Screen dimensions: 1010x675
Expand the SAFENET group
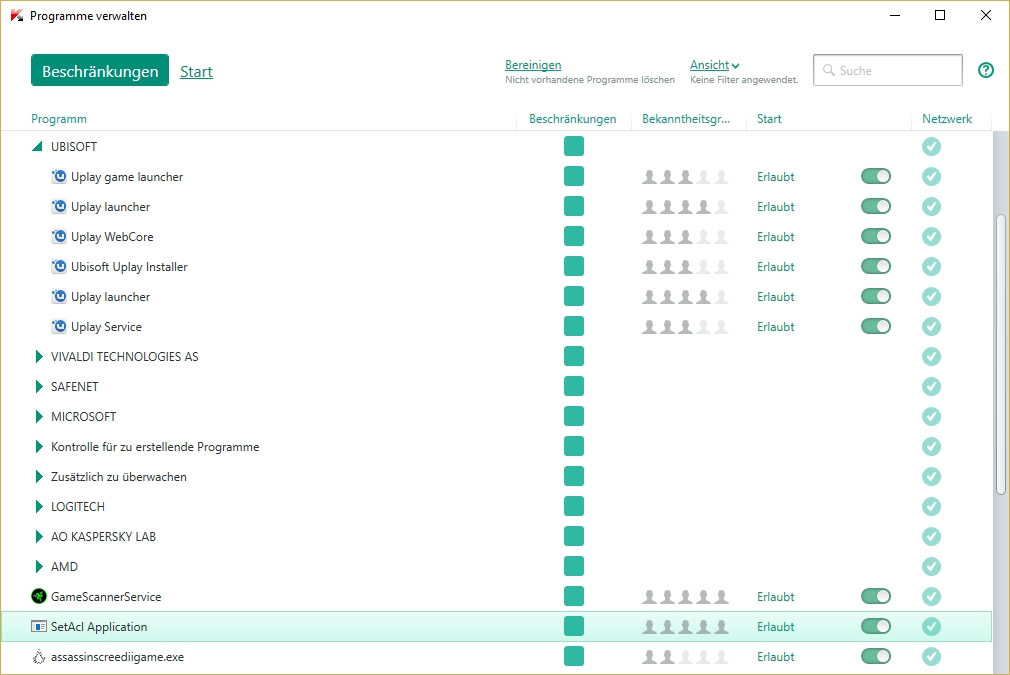coord(39,386)
